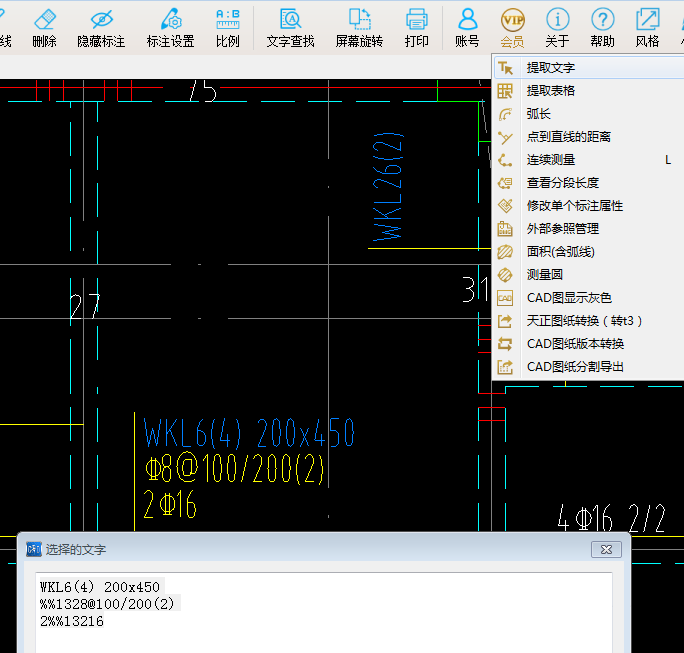Click 屏幕旋转 screen rotate icon
This screenshot has height=653, width=684.
coord(359,20)
